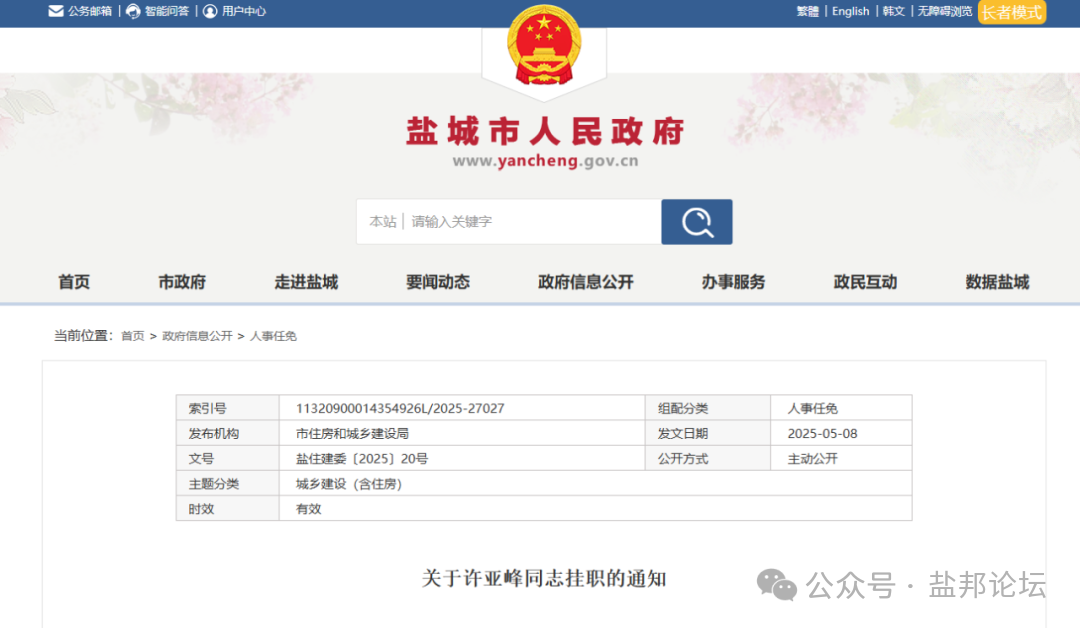Screen dimensions: 1080x628
Task: Switch language to English
Action: pyautogui.click(x=850, y=11)
